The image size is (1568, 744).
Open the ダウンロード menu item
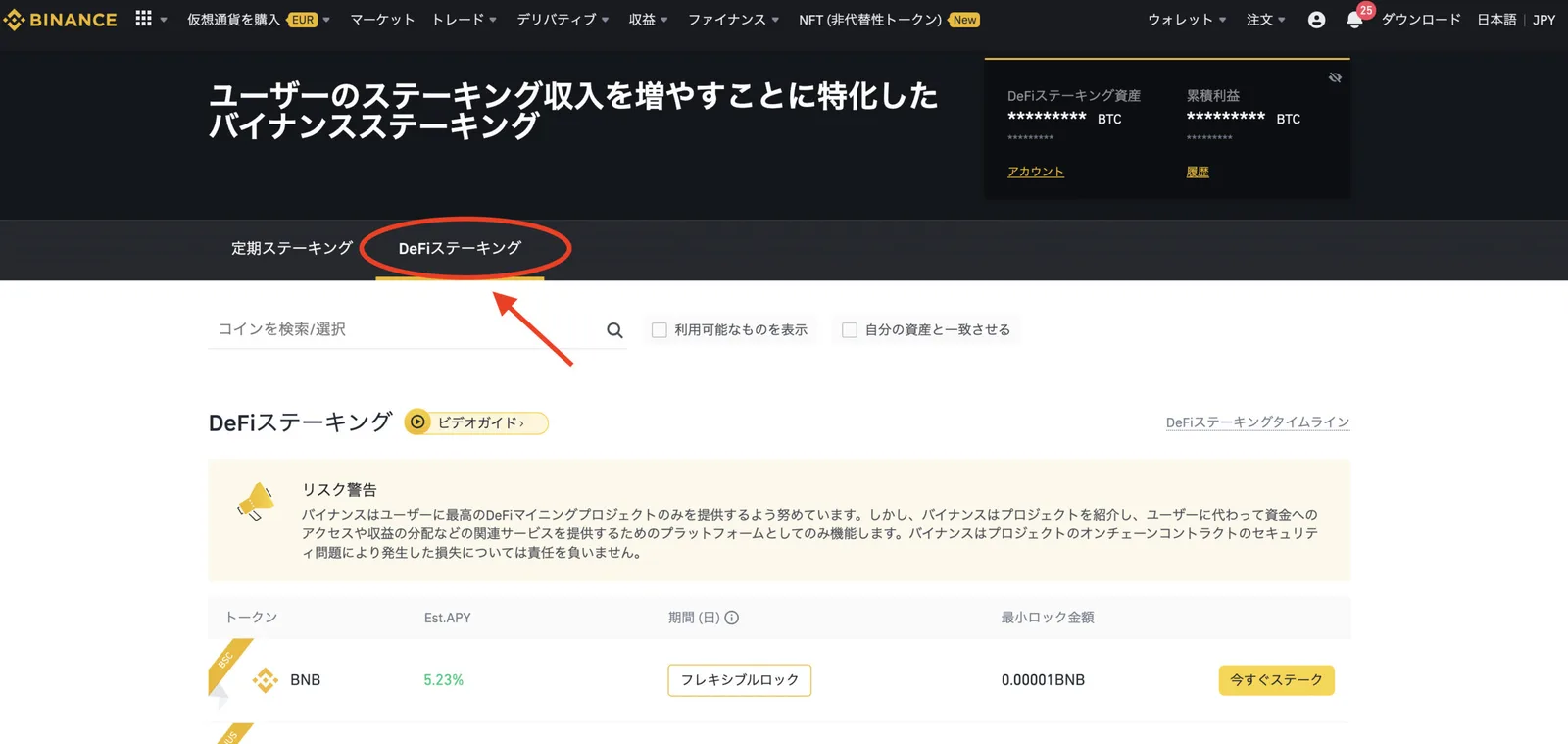[x=1421, y=20]
